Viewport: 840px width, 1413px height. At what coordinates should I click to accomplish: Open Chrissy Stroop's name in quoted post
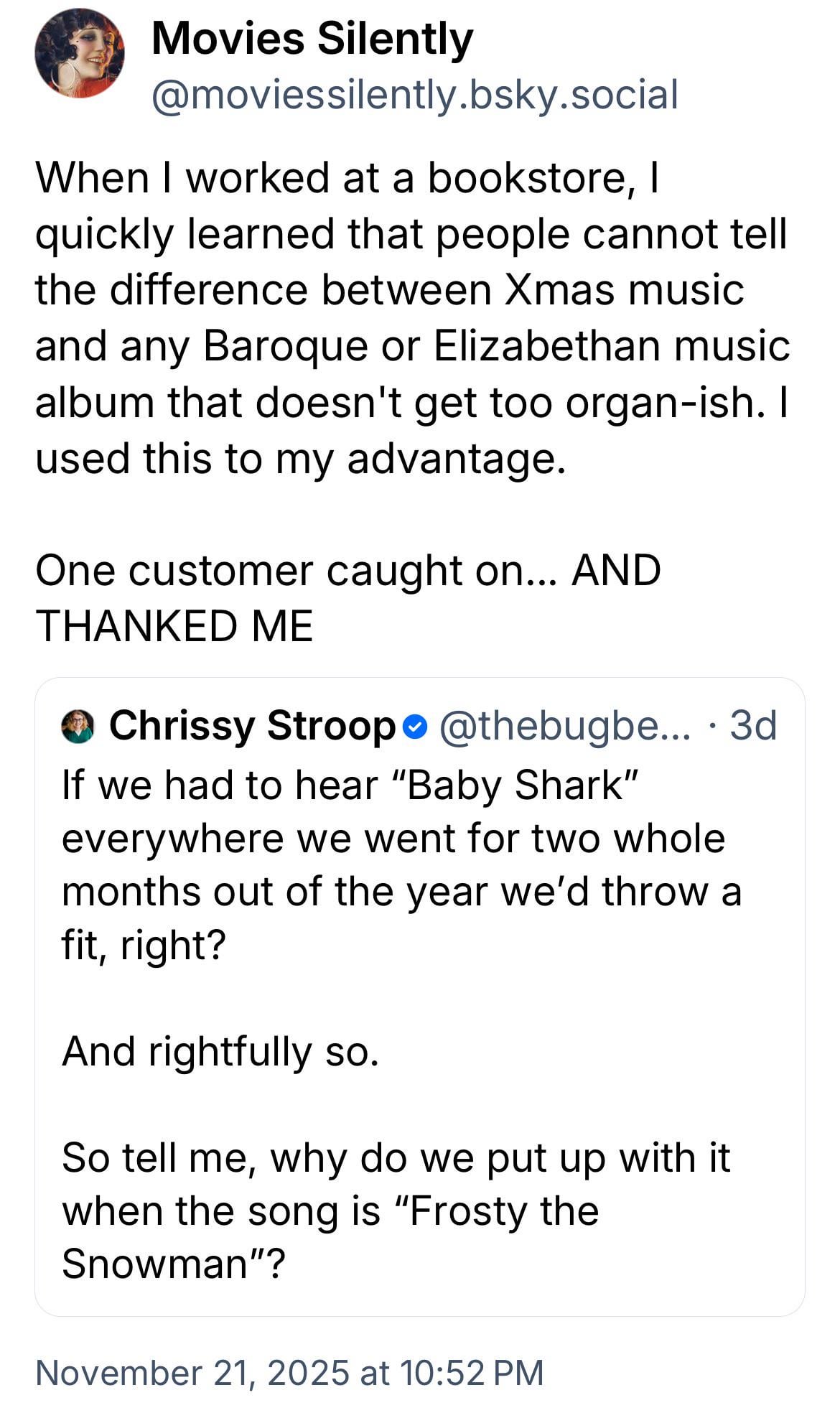pos(252,726)
